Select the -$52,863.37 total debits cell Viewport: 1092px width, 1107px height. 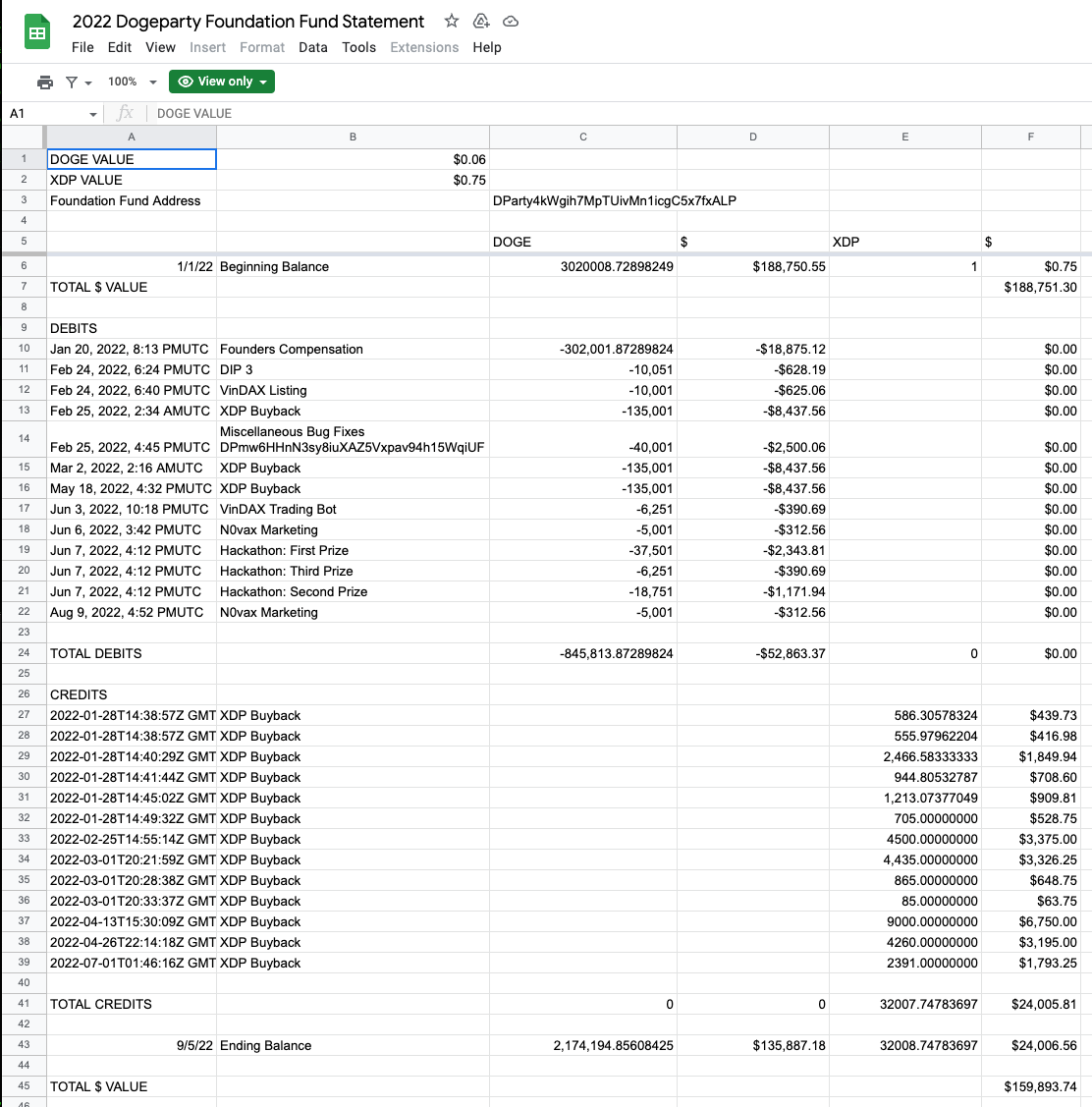(753, 654)
